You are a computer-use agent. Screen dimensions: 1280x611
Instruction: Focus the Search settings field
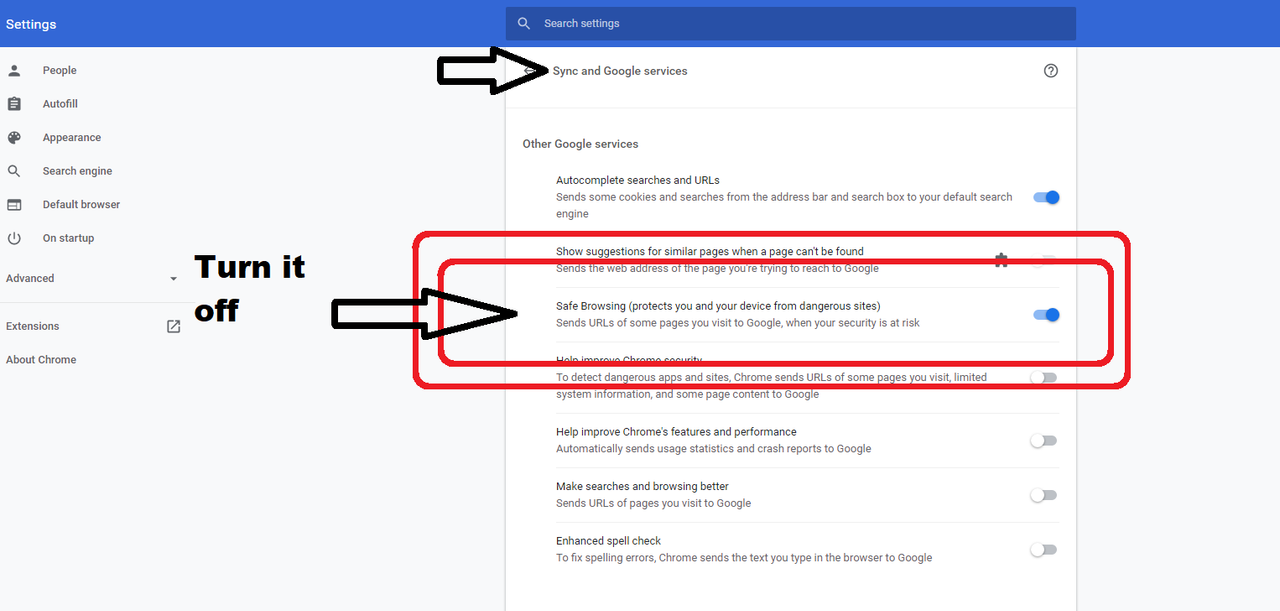[790, 23]
